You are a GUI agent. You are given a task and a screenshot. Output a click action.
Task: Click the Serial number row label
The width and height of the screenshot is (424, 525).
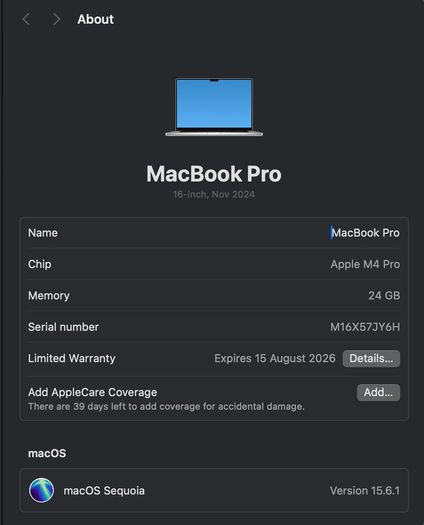pos(63,327)
